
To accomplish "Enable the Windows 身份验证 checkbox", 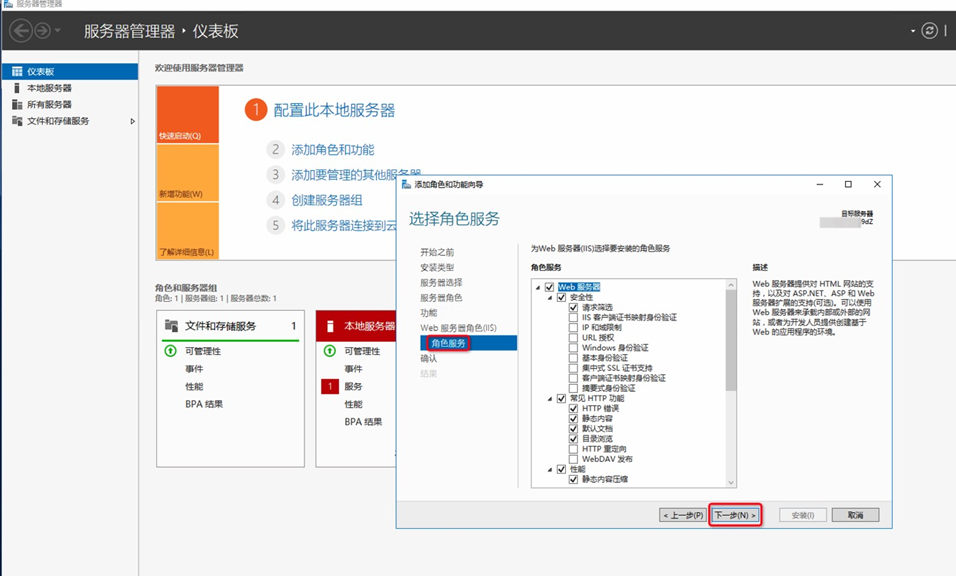I will pyautogui.click(x=574, y=347).
